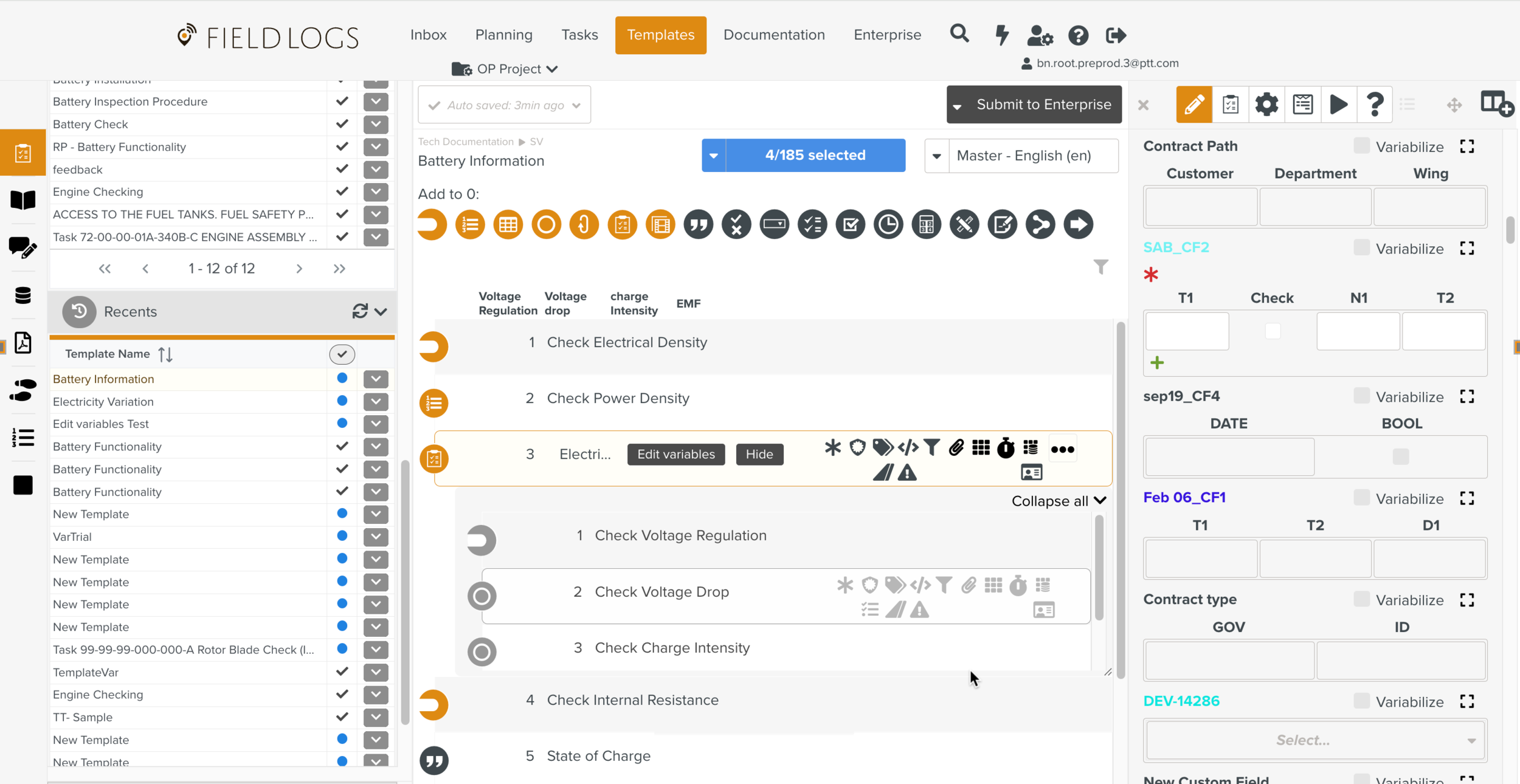
Task: Add a clock timer element
Action: pos(888,225)
